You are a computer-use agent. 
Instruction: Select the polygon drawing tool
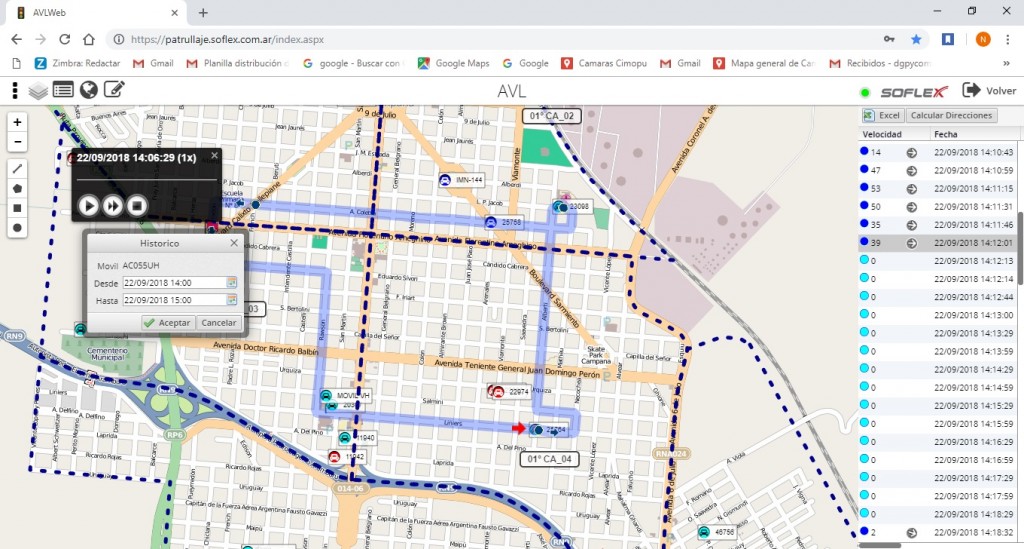click(x=18, y=188)
